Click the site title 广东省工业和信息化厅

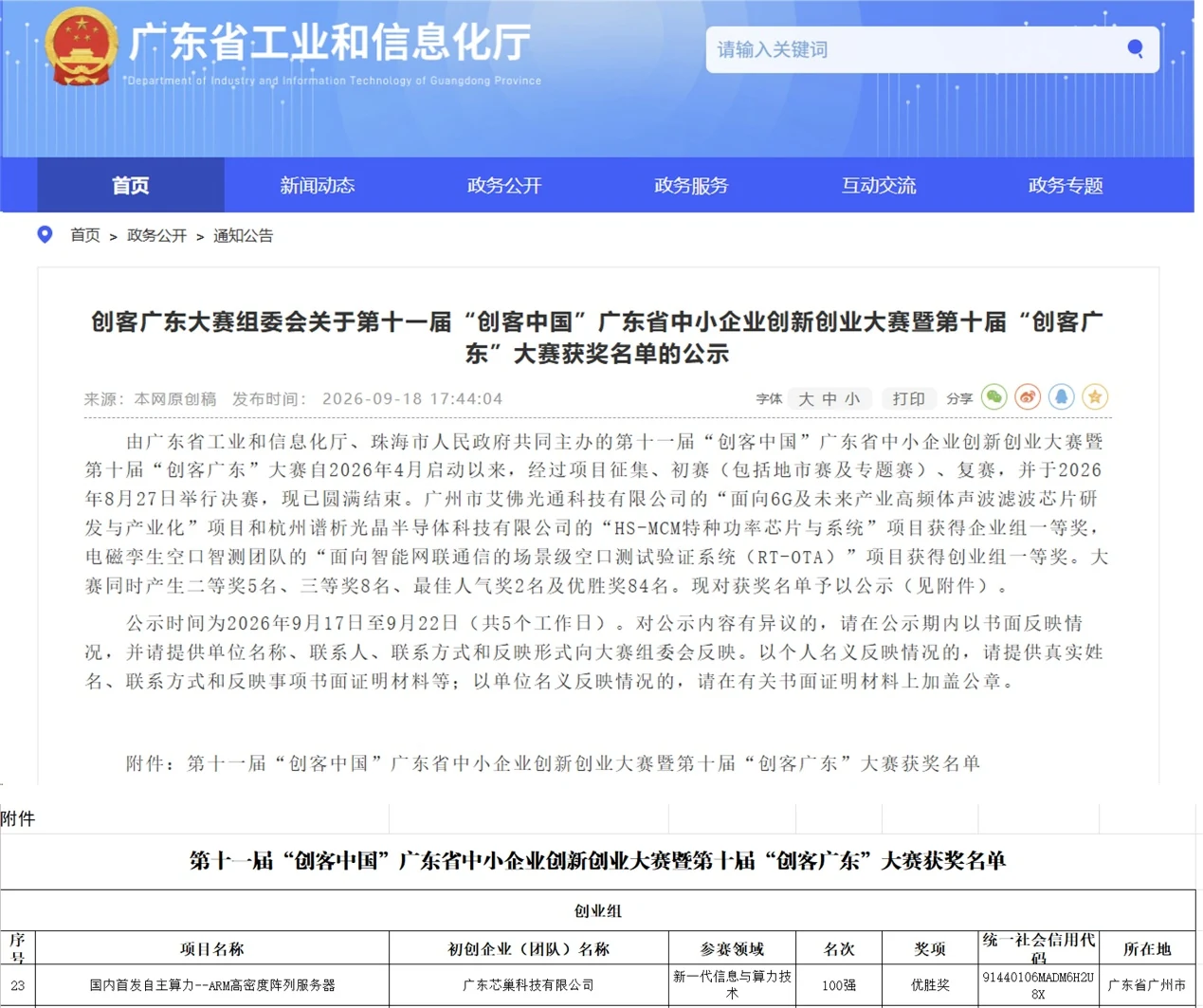(x=330, y=43)
